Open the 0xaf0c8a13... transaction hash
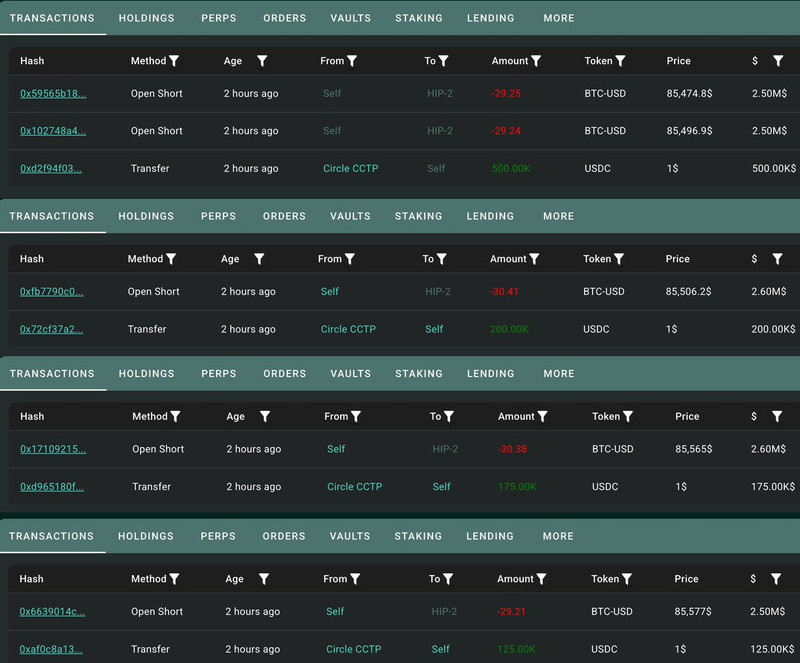This screenshot has width=800, height=663. coord(51,649)
